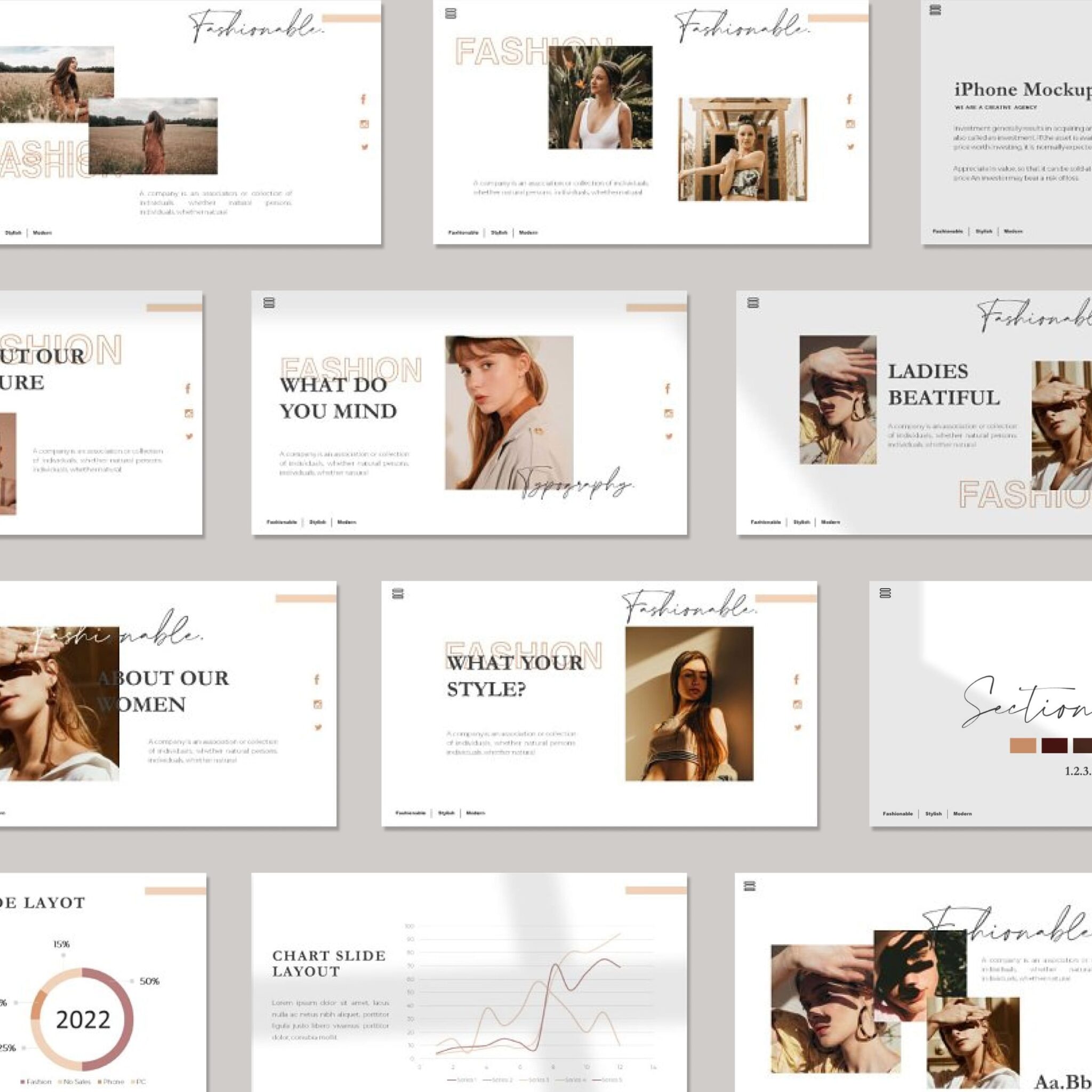
Task: Click the Facebook icon on the cropped About Our slide in row two
Action: (188, 389)
